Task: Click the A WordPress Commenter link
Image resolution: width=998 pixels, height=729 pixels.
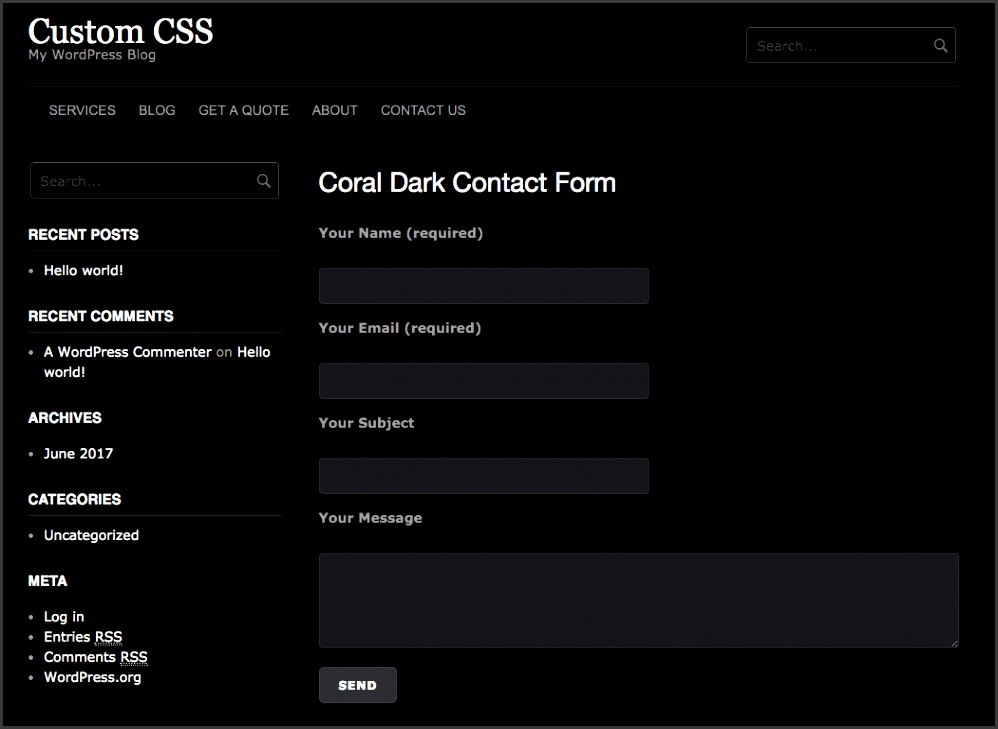Action: [x=127, y=352]
